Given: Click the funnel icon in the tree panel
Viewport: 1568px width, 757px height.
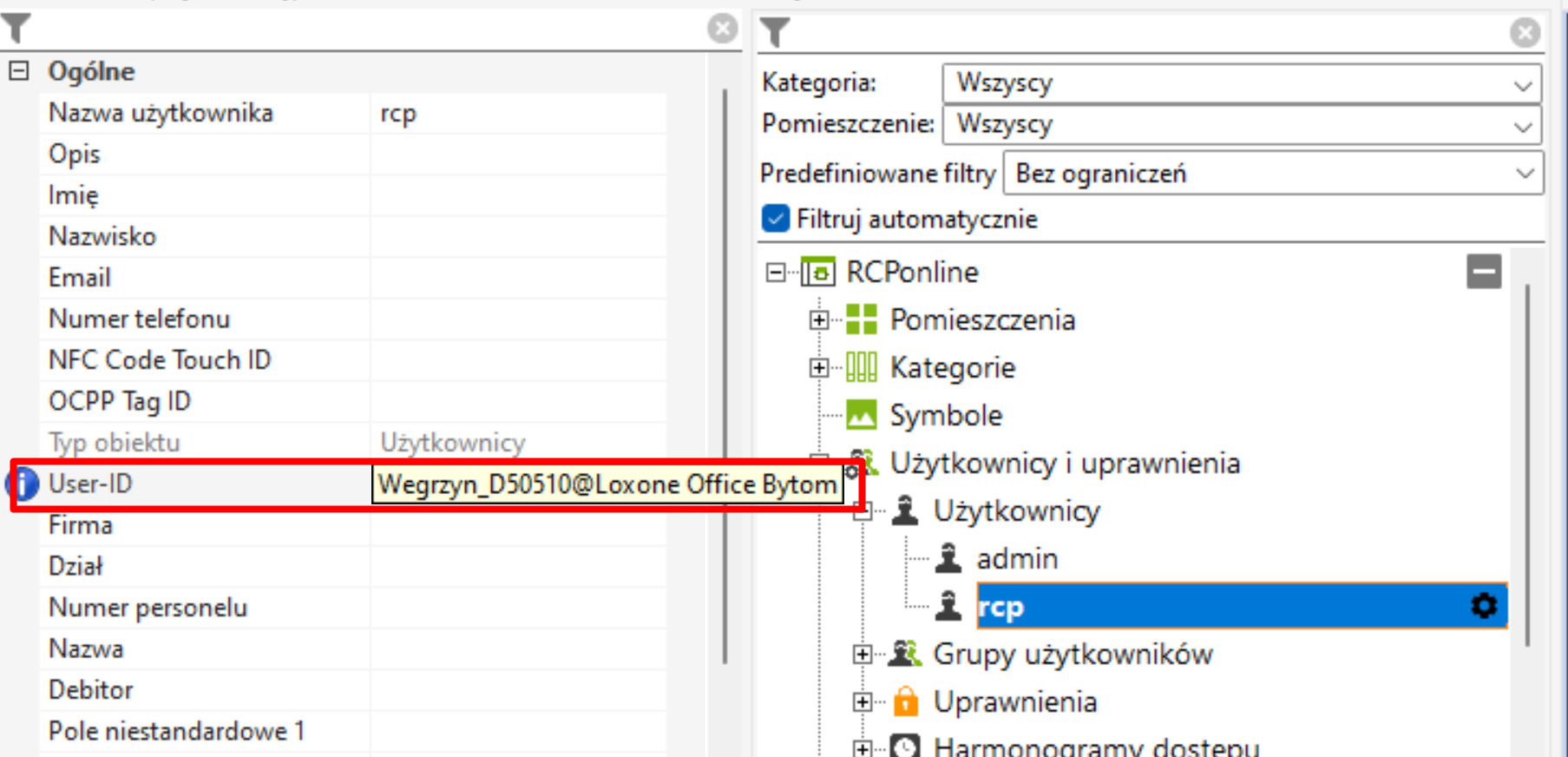Looking at the screenshot, I should click(x=774, y=33).
